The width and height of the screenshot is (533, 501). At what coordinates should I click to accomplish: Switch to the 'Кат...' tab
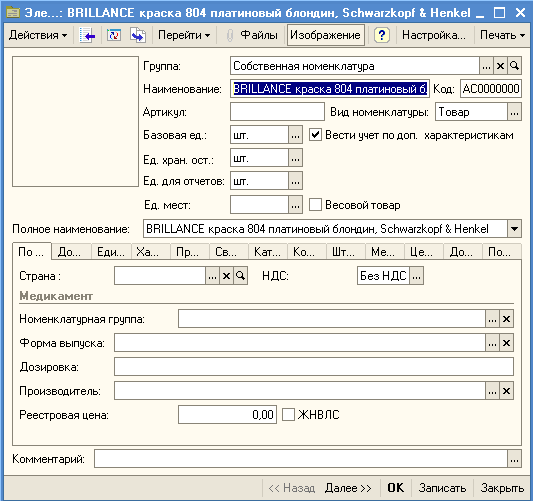(x=268, y=252)
